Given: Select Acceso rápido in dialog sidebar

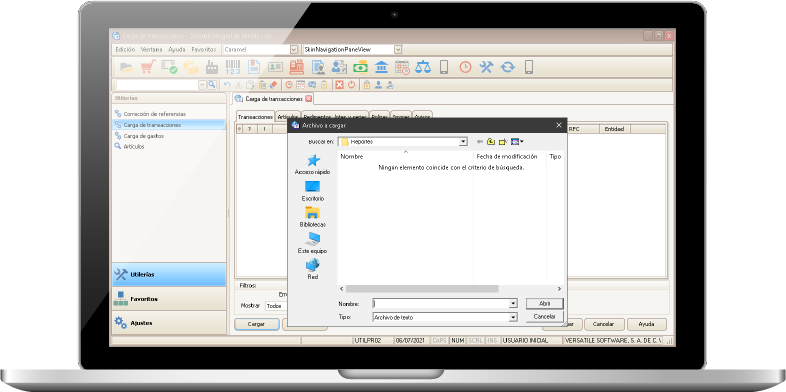Looking at the screenshot, I should pyautogui.click(x=312, y=164).
